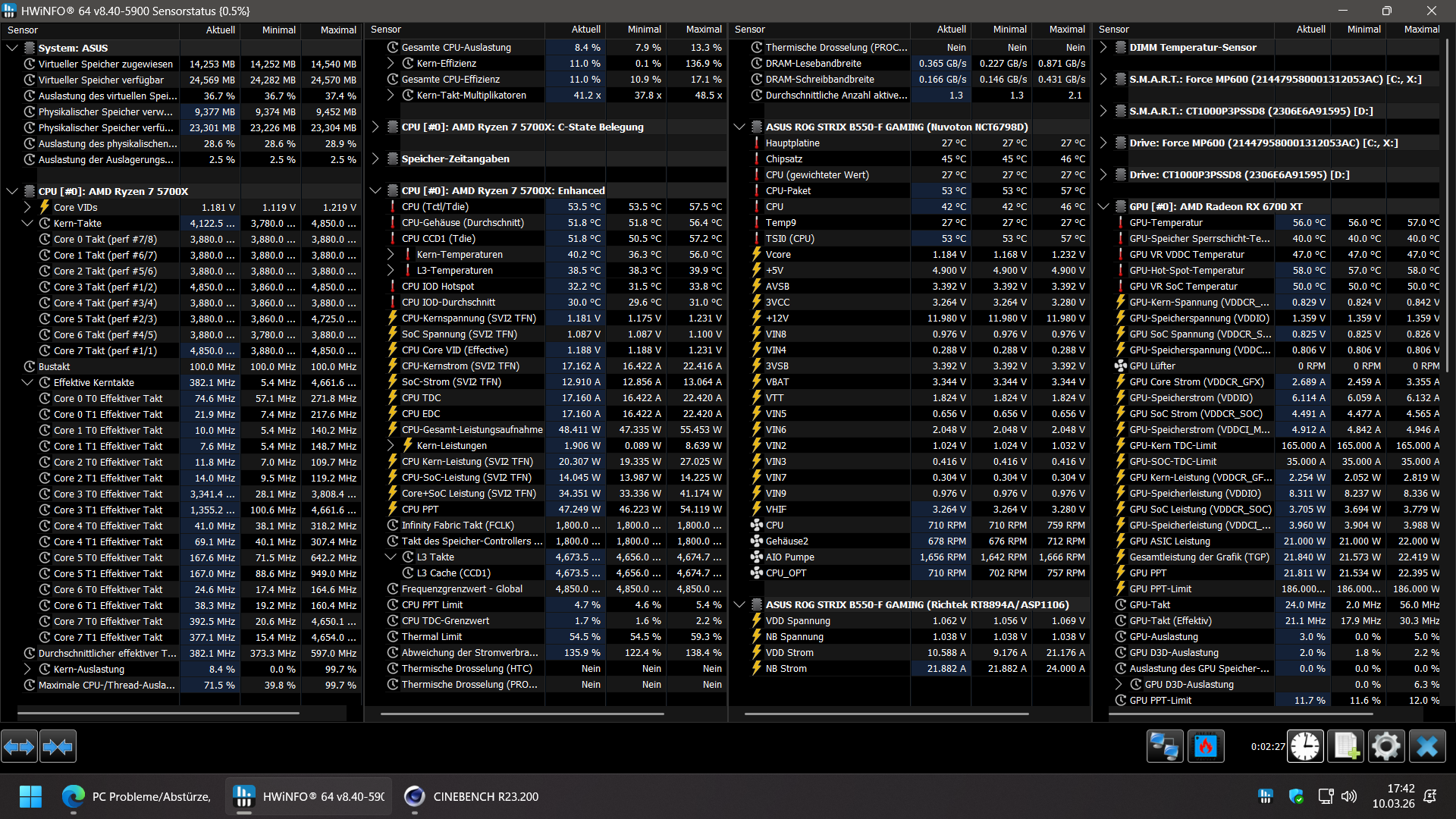This screenshot has width=1456, height=819.
Task: Start logging with the document plus icon
Action: (x=1345, y=747)
